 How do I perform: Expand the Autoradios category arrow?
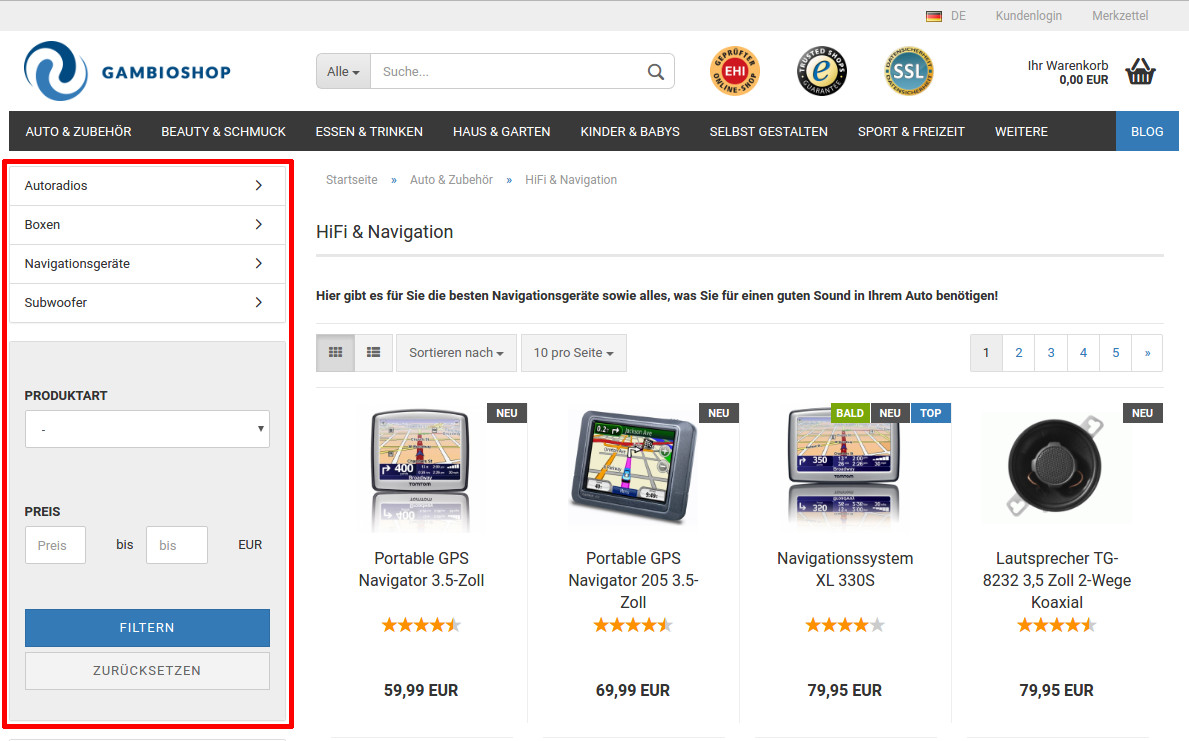pos(258,186)
